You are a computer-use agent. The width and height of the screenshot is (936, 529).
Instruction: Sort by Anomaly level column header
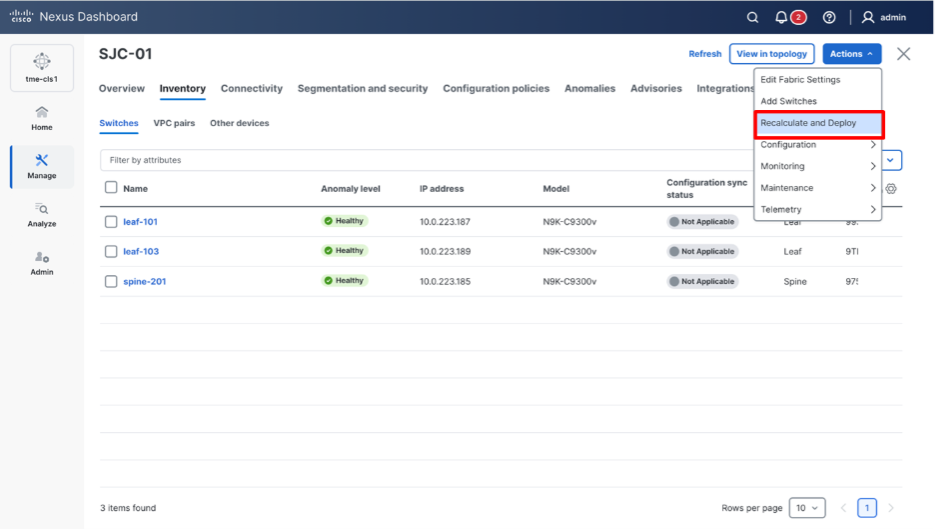tap(350, 189)
